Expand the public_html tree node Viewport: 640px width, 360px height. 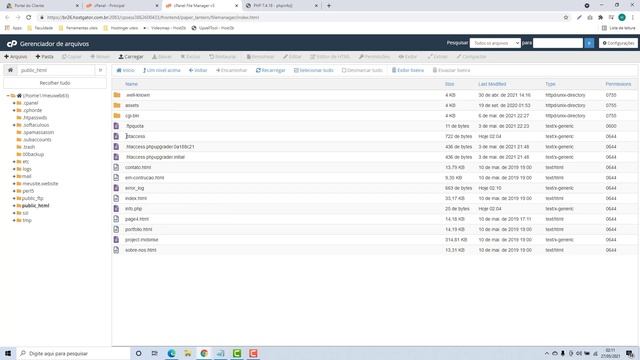(14, 206)
